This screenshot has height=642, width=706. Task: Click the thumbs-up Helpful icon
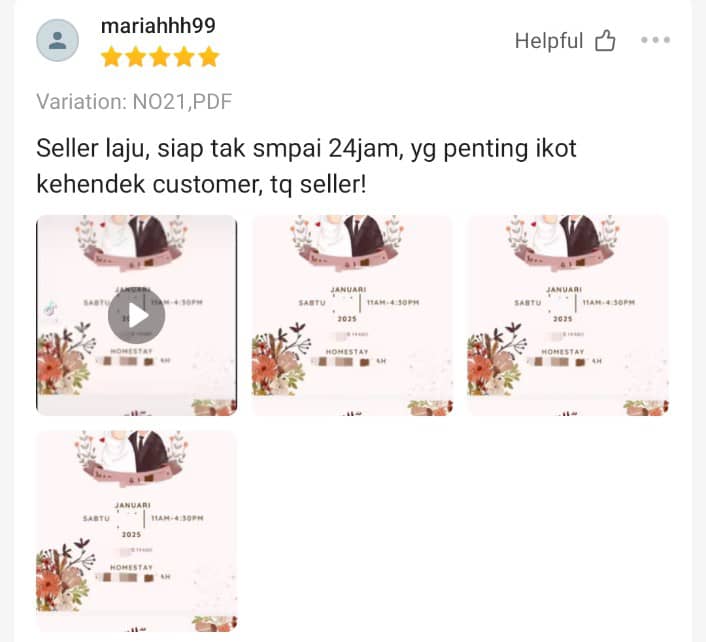(605, 41)
